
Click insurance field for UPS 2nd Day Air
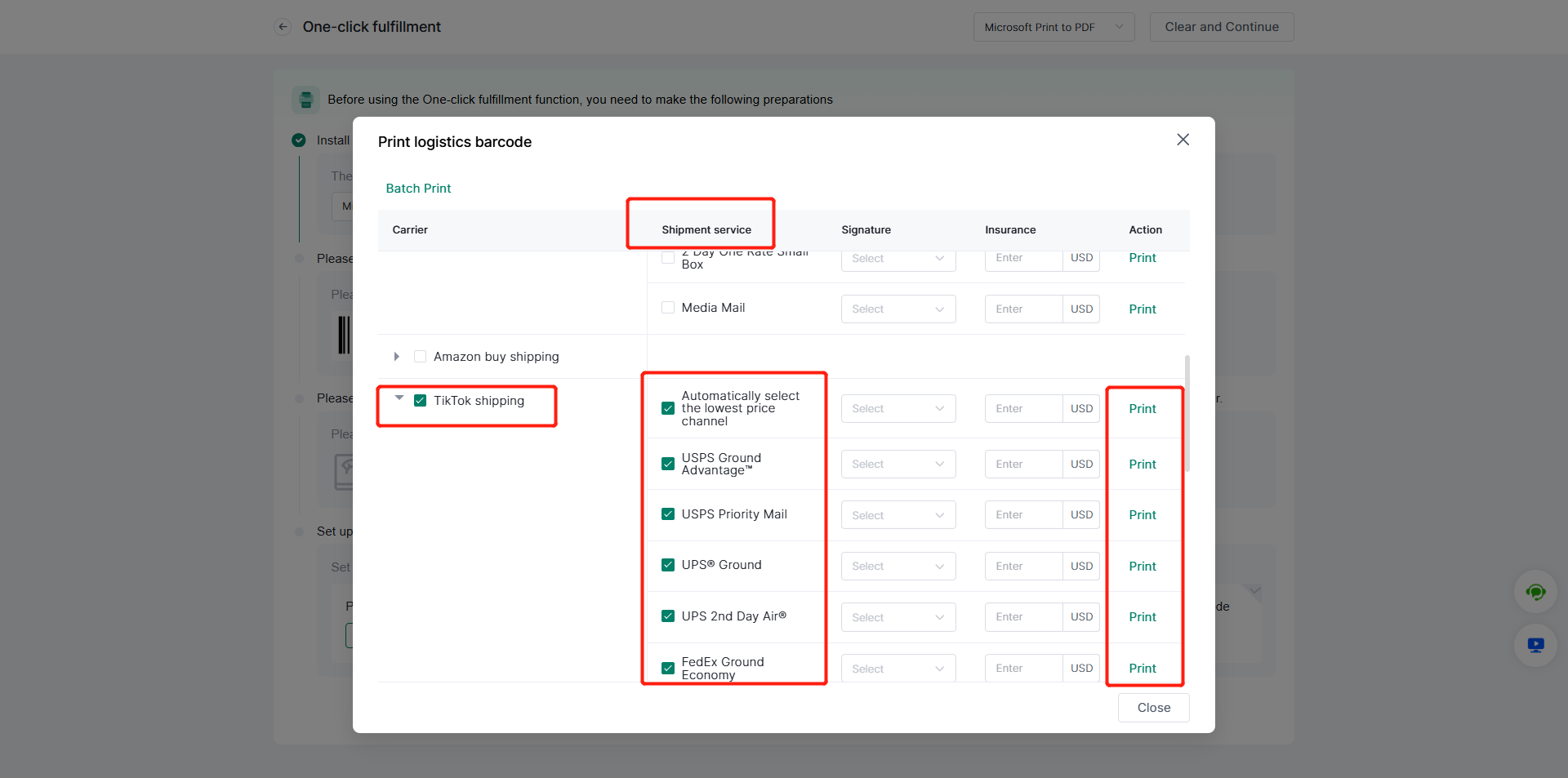1024,617
